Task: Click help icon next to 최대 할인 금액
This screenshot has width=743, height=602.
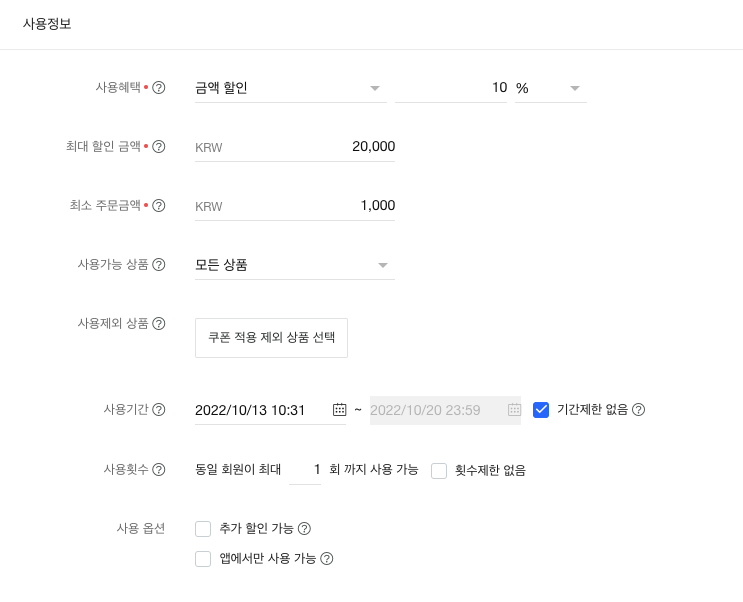Action: tap(159, 147)
